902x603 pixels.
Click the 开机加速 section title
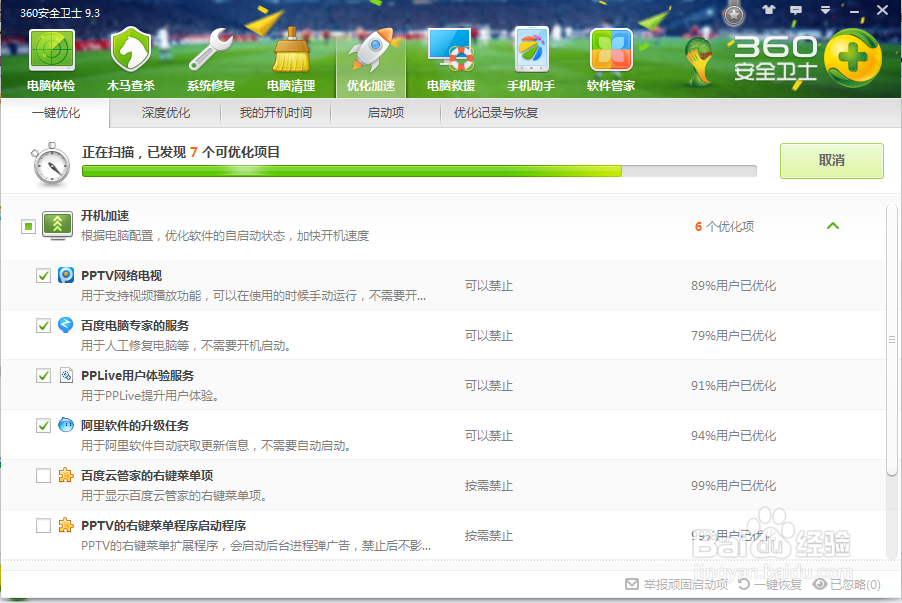point(105,216)
